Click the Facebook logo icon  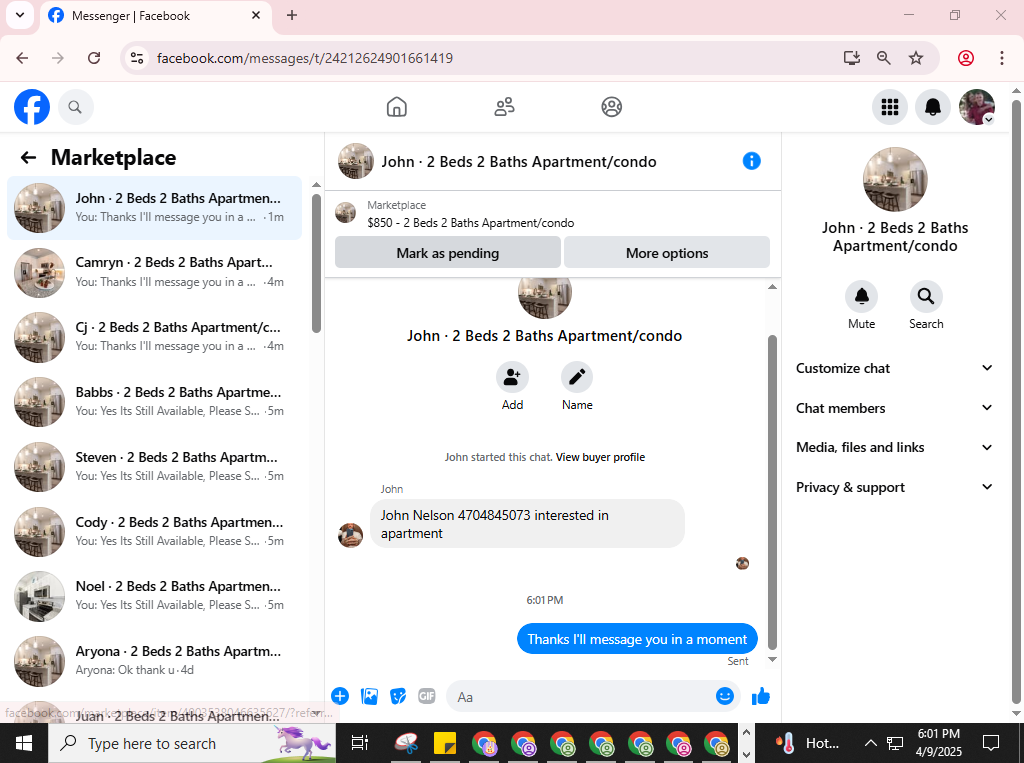32,107
